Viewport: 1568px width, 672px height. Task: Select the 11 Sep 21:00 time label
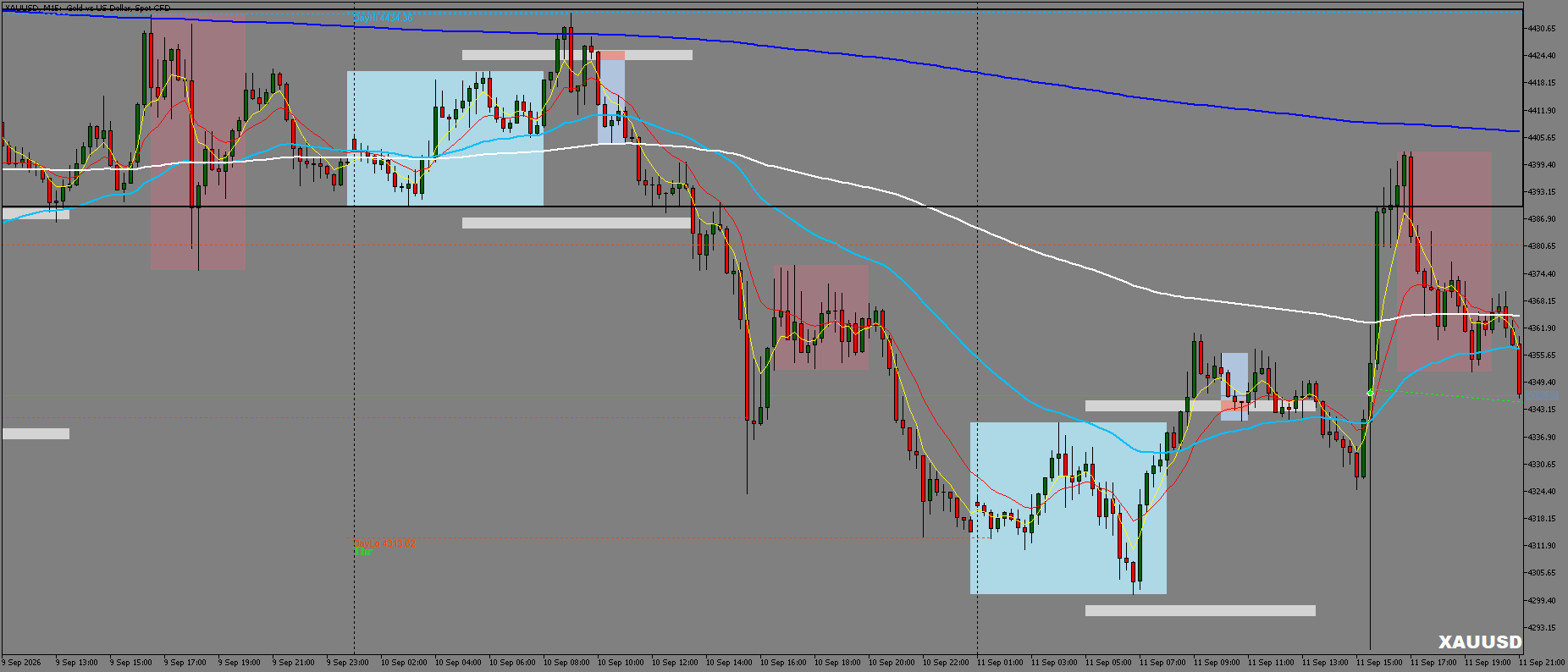1542,663
